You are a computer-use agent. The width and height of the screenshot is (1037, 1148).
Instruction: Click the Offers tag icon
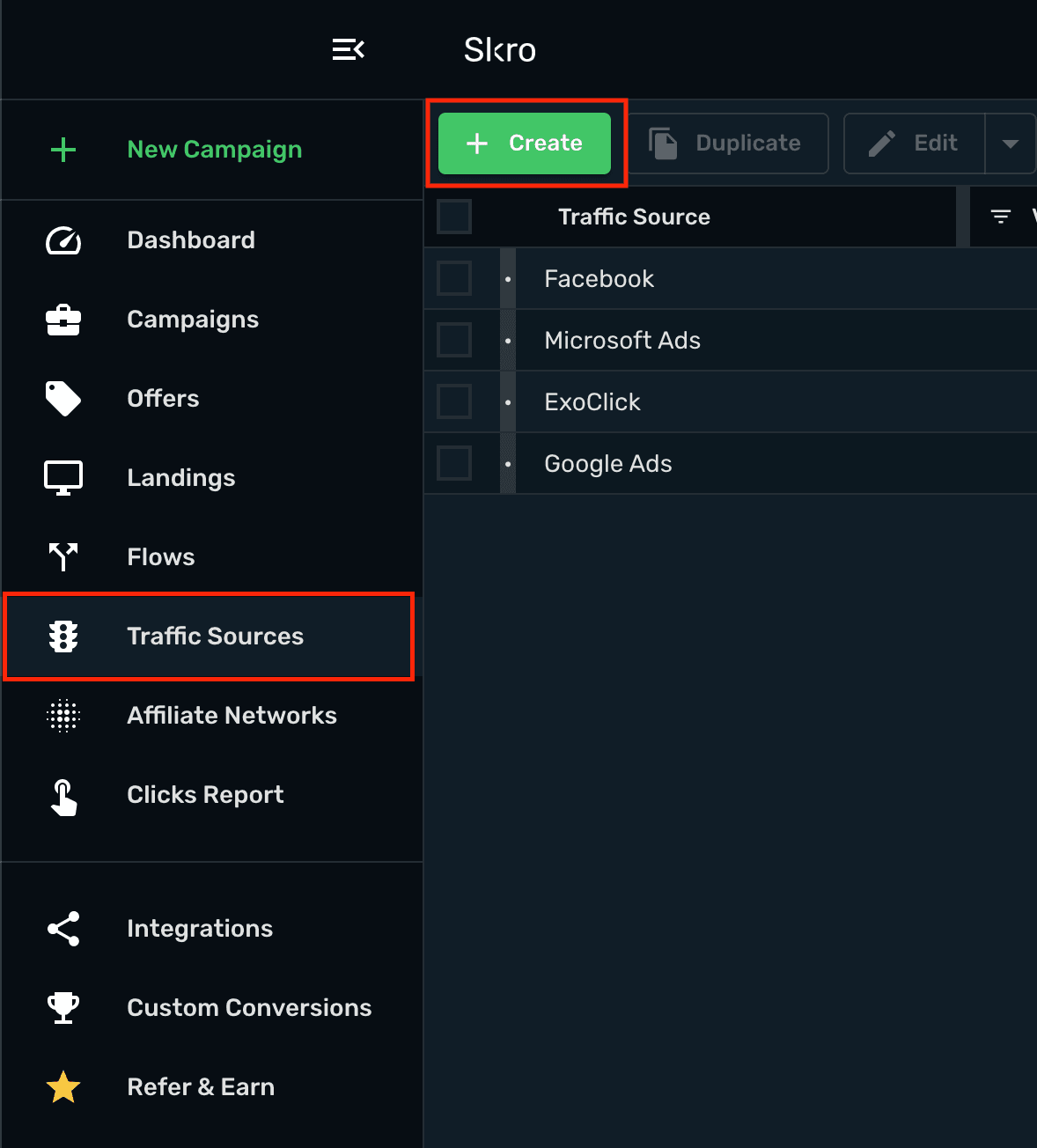(x=63, y=399)
